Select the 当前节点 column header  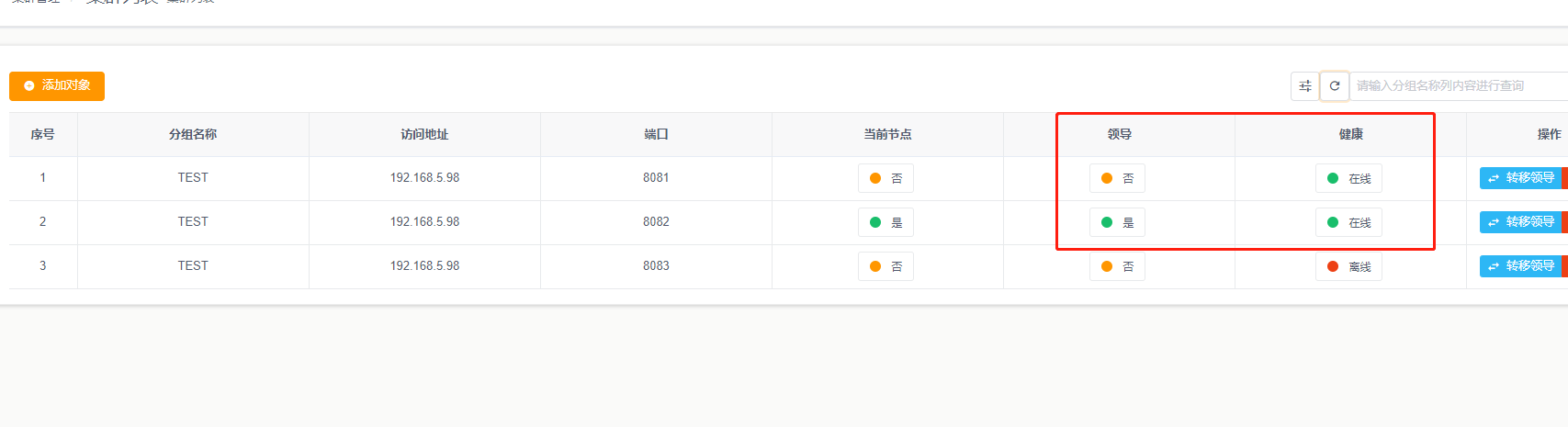887,134
